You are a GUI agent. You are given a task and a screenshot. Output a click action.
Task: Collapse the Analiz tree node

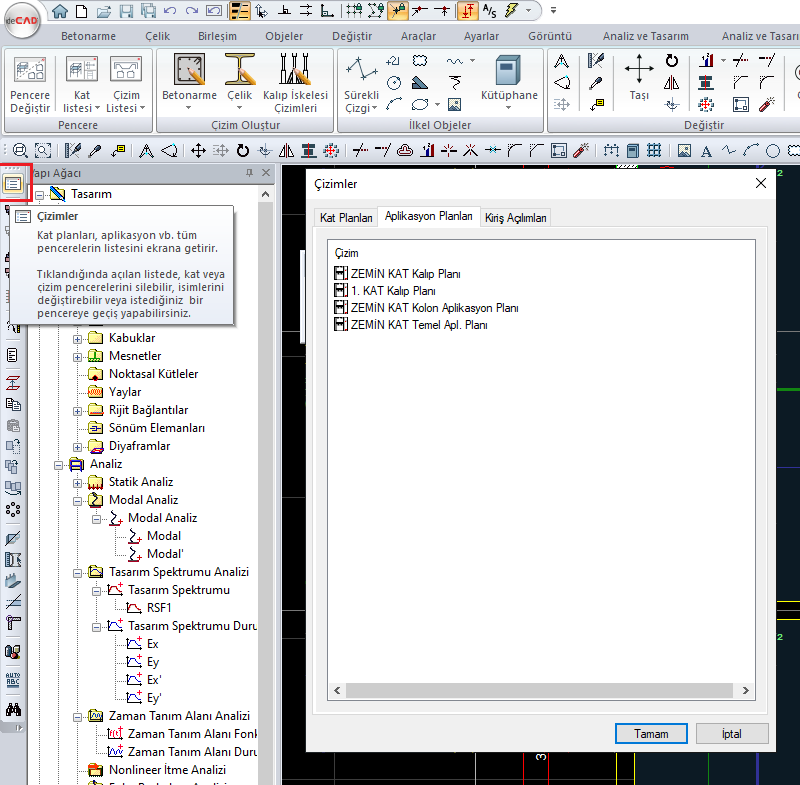(59, 465)
